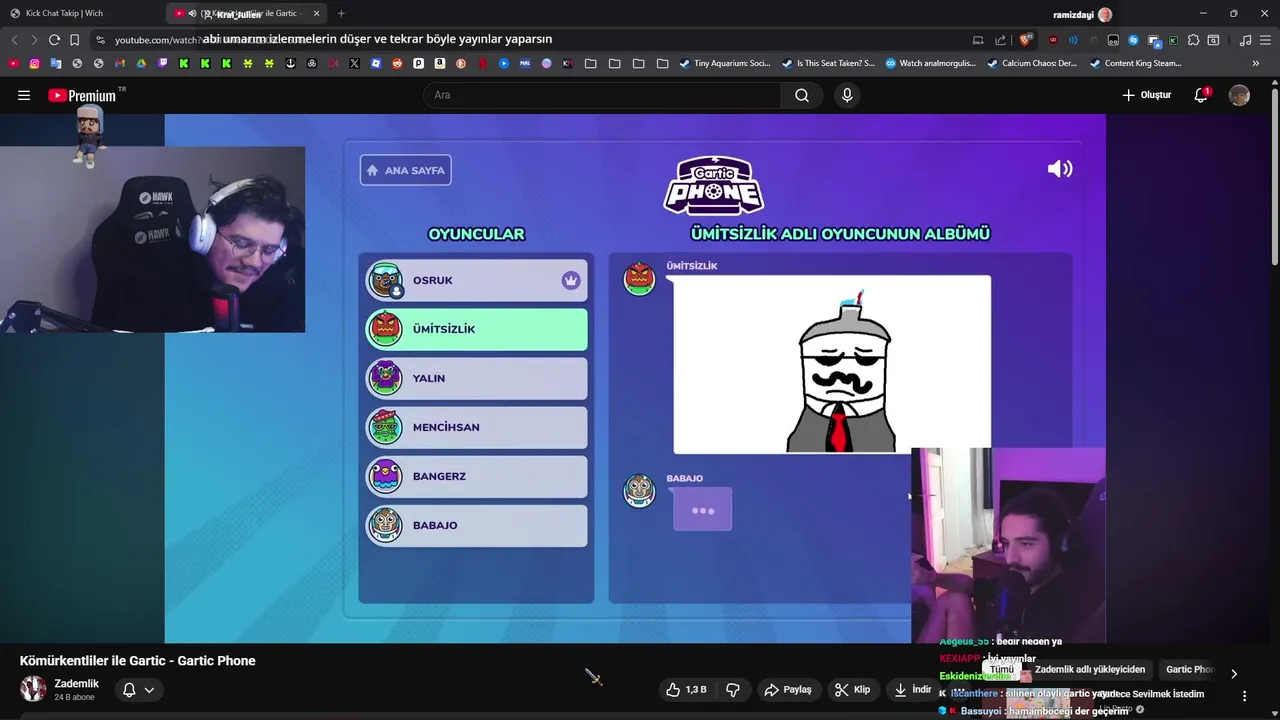Expand notification bell dropdown for Zademlik
Viewport: 1280px width, 720px height.
[x=139, y=690]
